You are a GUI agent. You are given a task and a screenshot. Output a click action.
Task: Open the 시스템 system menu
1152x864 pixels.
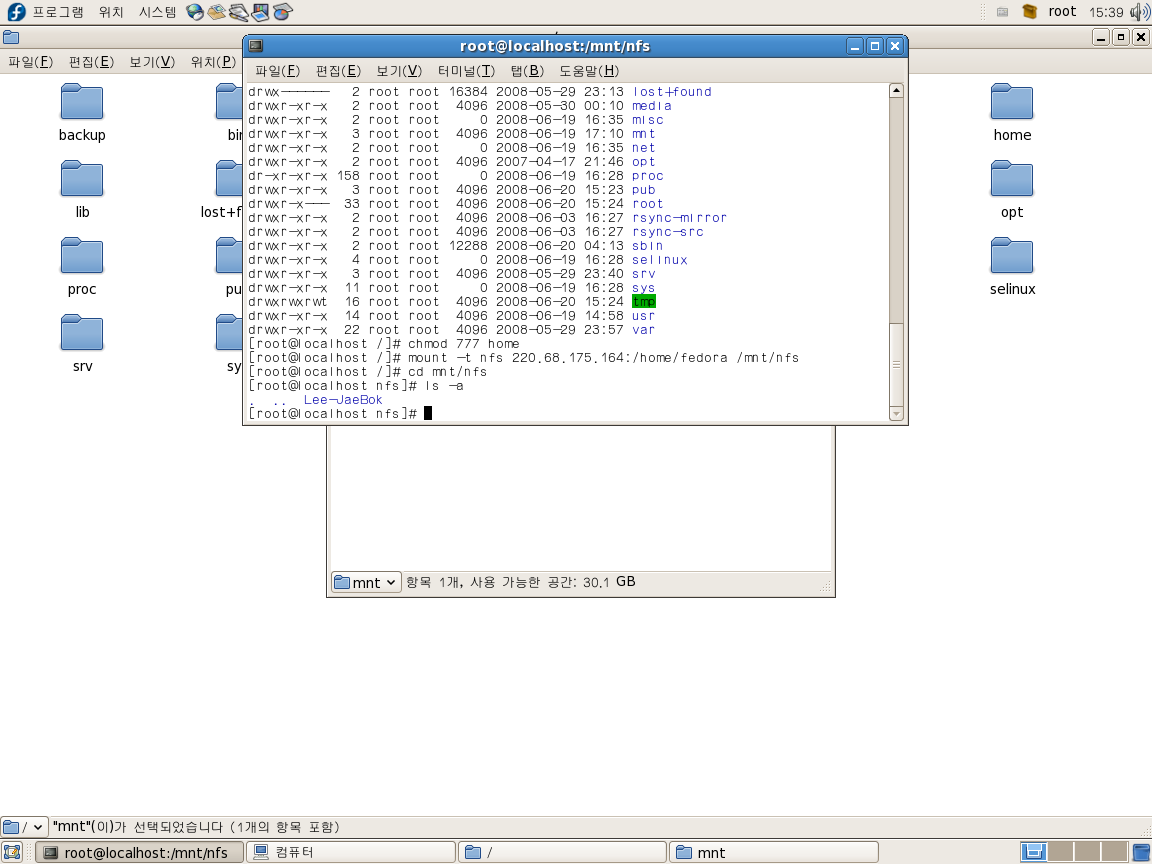coord(157,12)
